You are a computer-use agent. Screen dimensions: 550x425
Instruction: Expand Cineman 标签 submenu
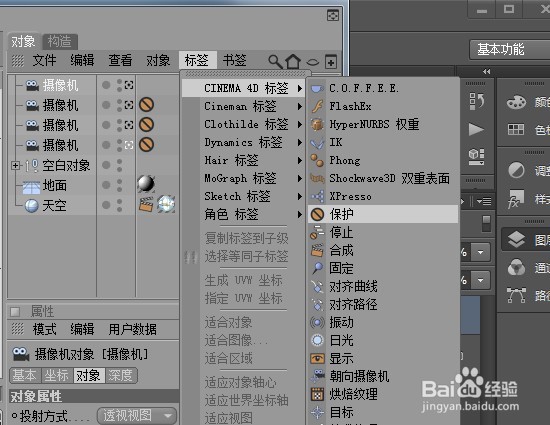pos(243,106)
